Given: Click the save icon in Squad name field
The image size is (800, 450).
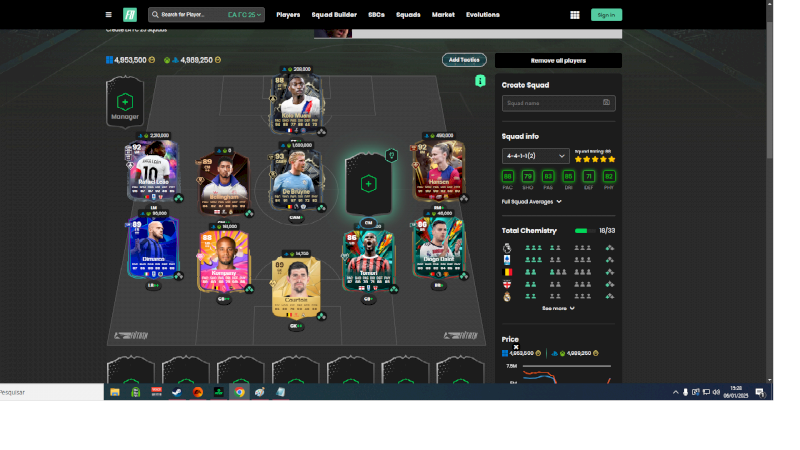Looking at the screenshot, I should (606, 103).
